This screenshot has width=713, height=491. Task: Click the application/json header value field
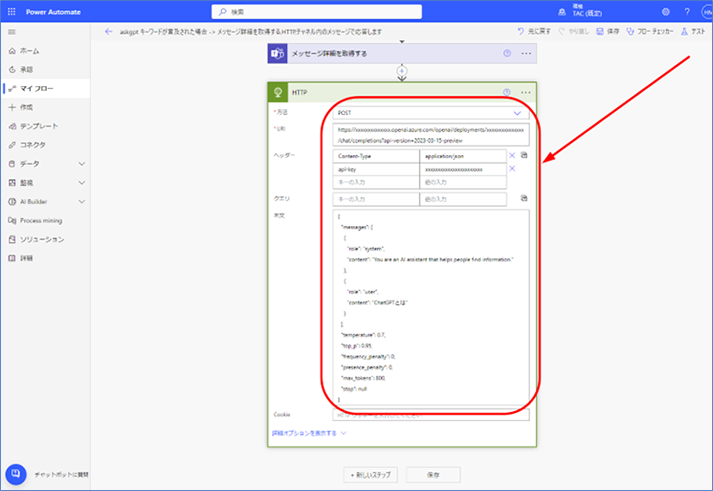coord(463,156)
